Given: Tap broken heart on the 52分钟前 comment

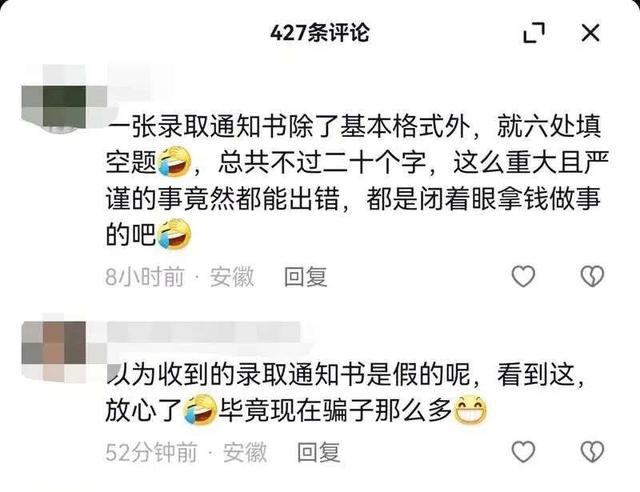Looking at the screenshot, I should tap(592, 452).
